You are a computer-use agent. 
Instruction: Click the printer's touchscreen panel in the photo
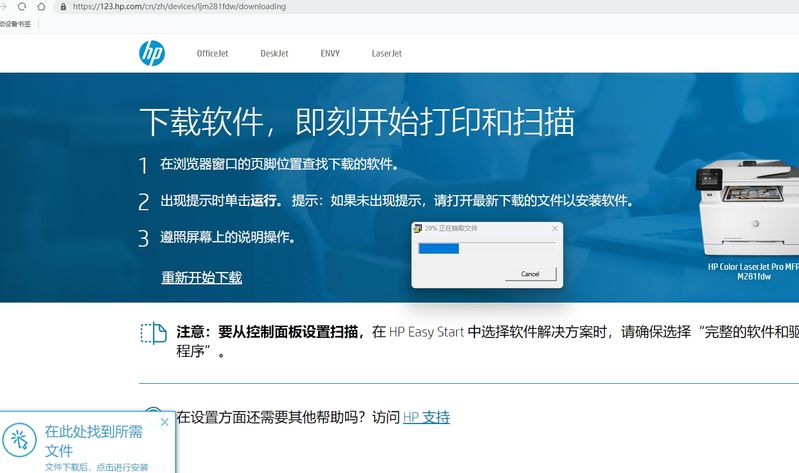(x=710, y=181)
